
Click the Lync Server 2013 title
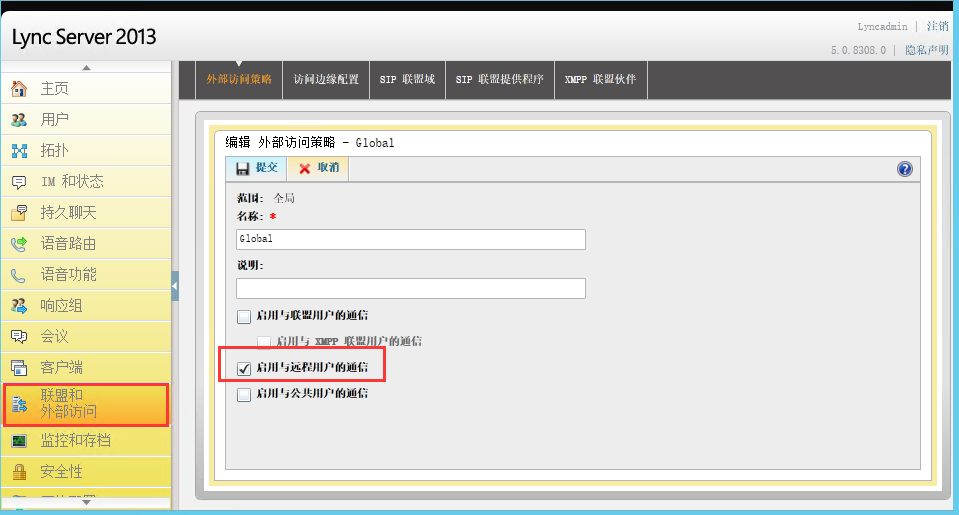(x=84, y=37)
